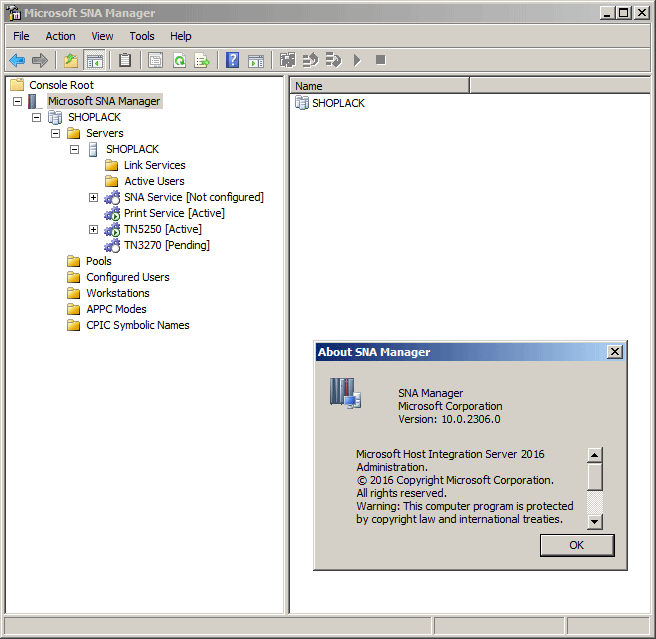Click the Pools folder icon

coord(74,262)
